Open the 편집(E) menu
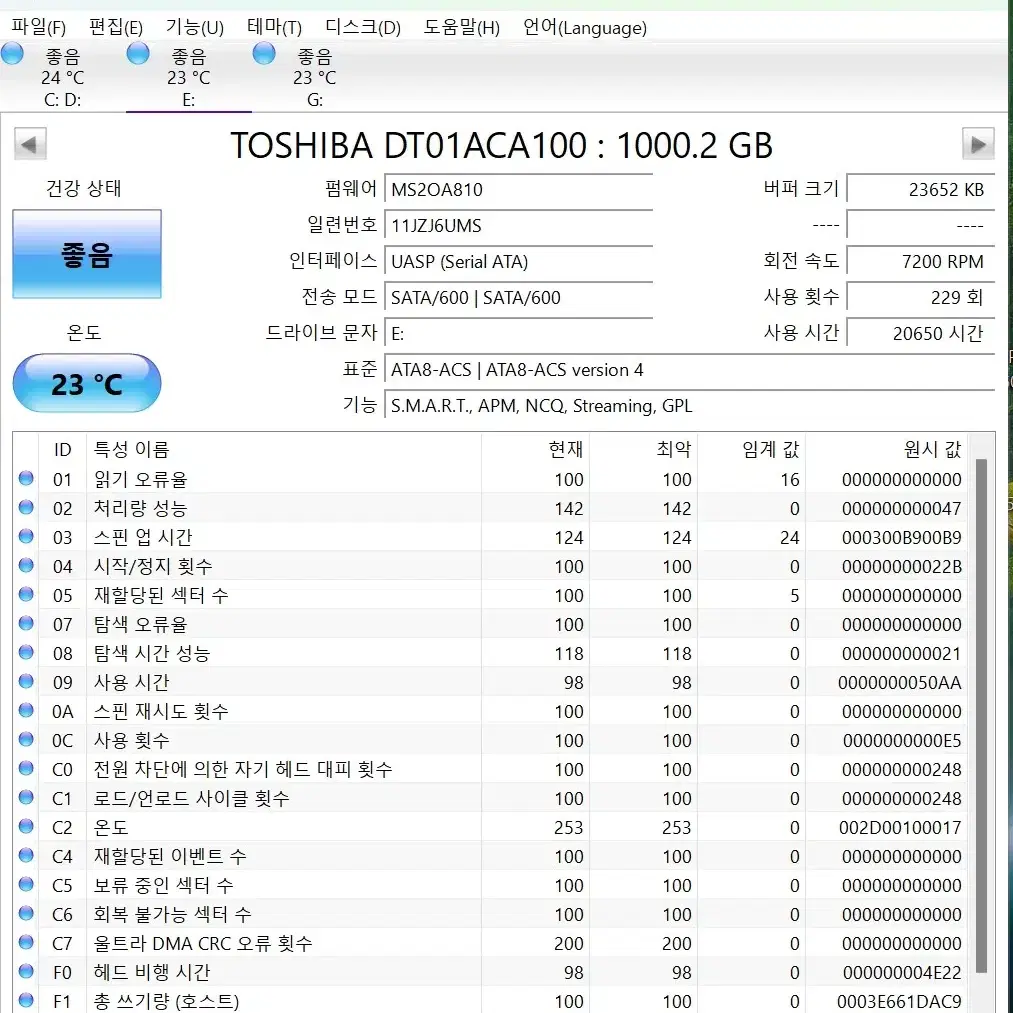1013x1013 pixels. pos(116,27)
